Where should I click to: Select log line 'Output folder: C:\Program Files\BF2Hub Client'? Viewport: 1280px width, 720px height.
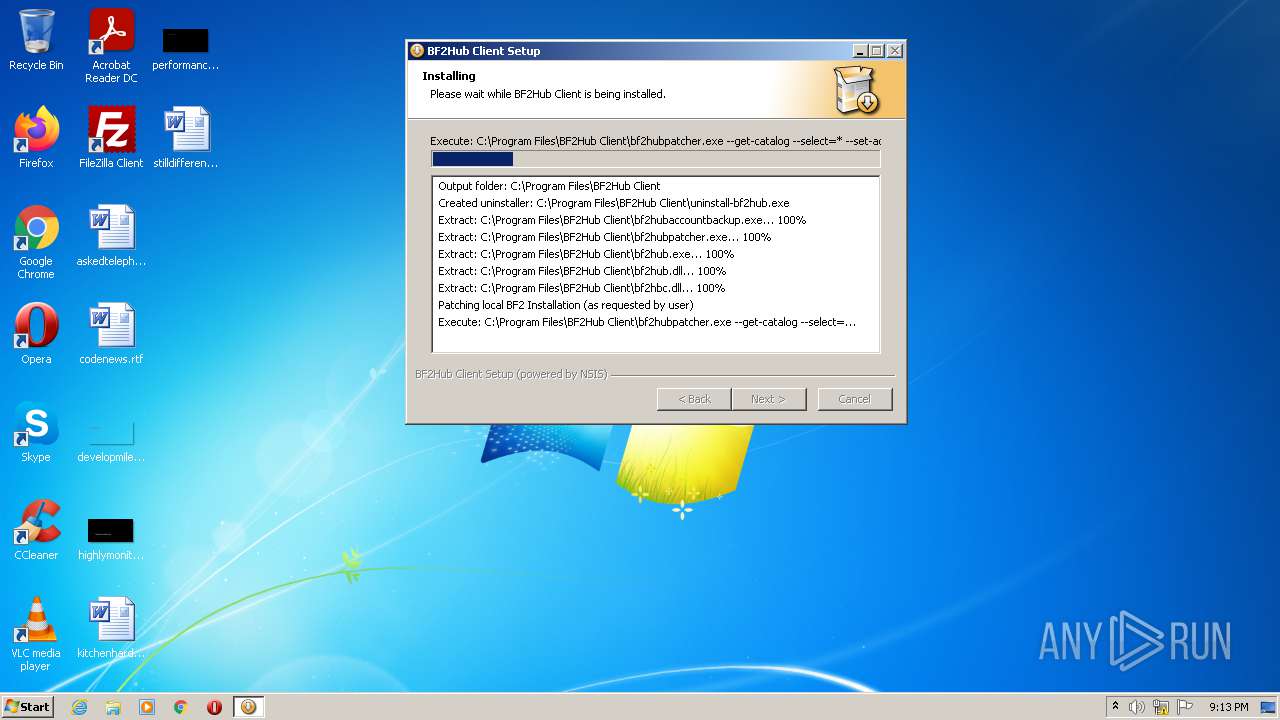pyautogui.click(x=549, y=186)
